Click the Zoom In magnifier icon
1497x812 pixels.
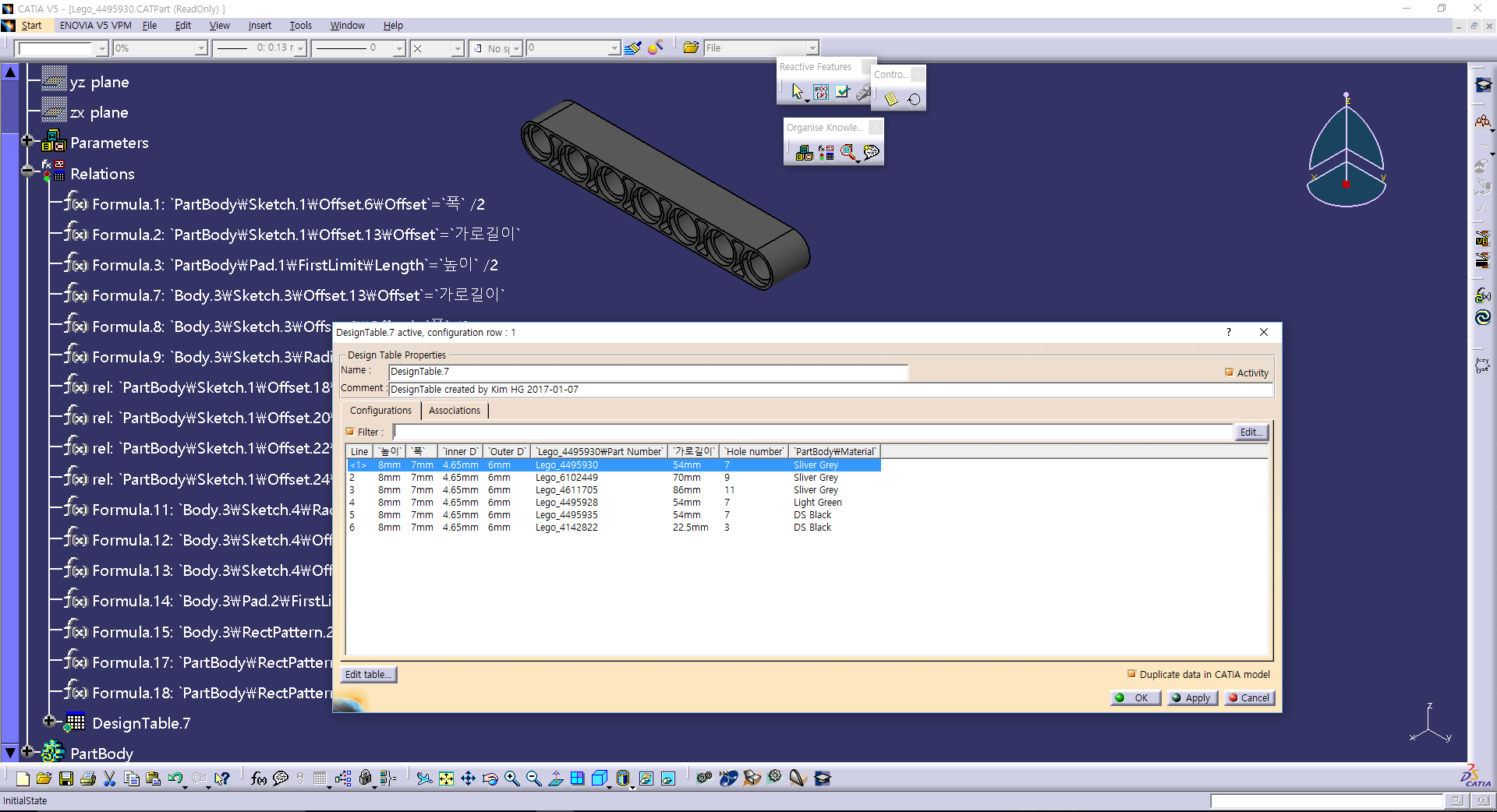[512, 778]
